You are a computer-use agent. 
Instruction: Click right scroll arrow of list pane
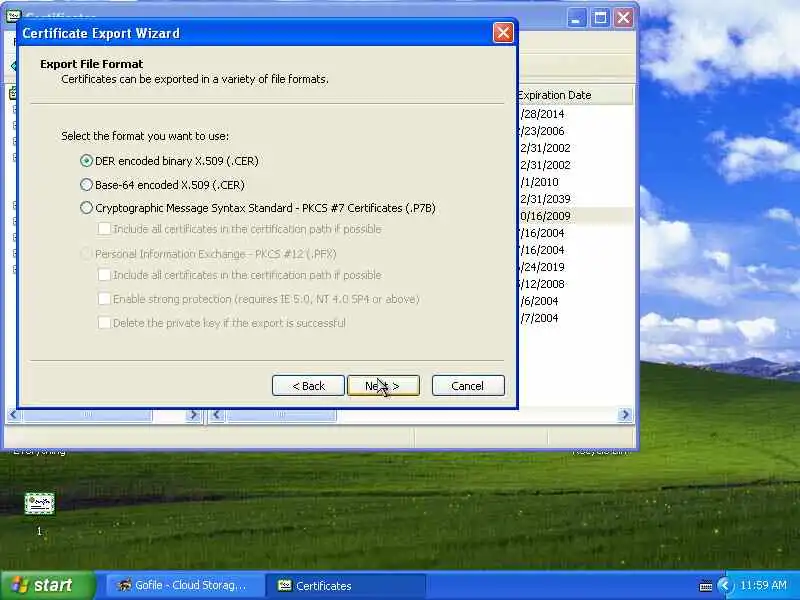626,415
